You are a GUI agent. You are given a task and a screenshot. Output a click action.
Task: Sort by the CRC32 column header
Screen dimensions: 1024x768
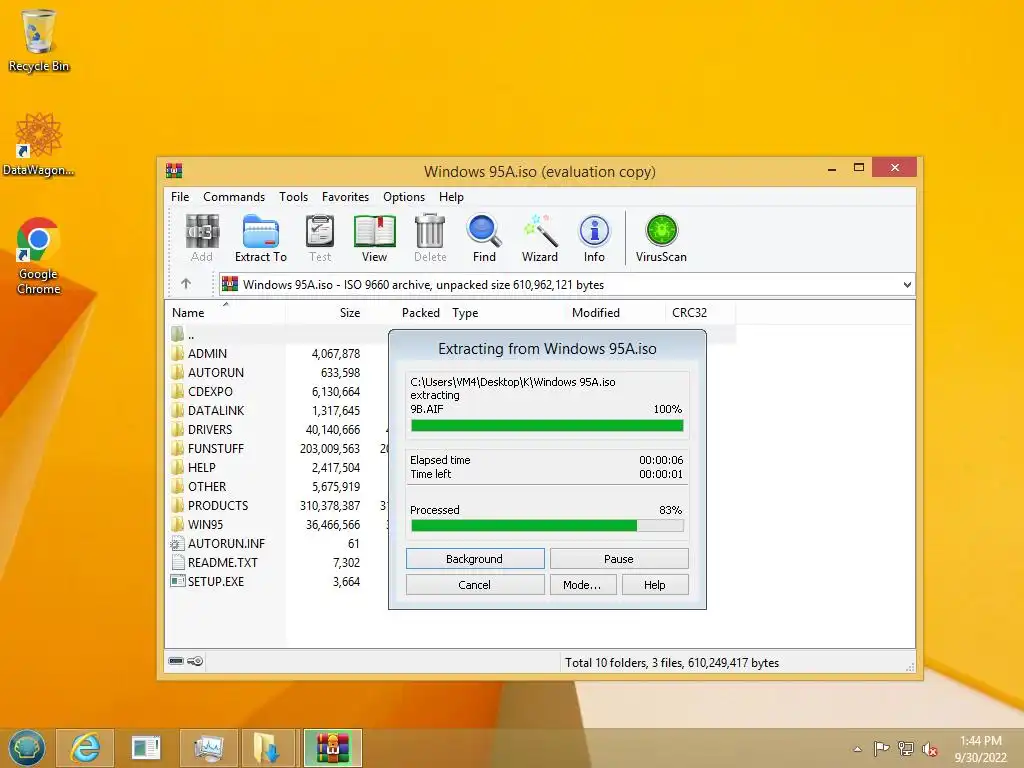coord(700,312)
